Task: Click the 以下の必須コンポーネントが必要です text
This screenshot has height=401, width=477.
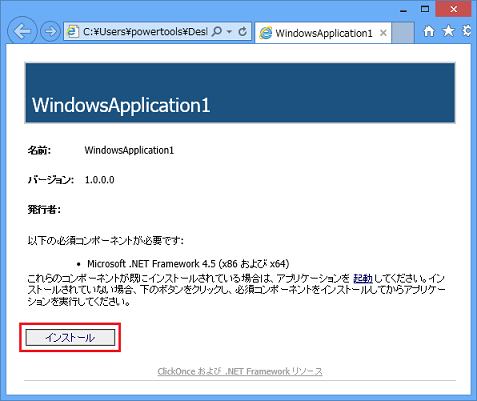Action: point(105,240)
